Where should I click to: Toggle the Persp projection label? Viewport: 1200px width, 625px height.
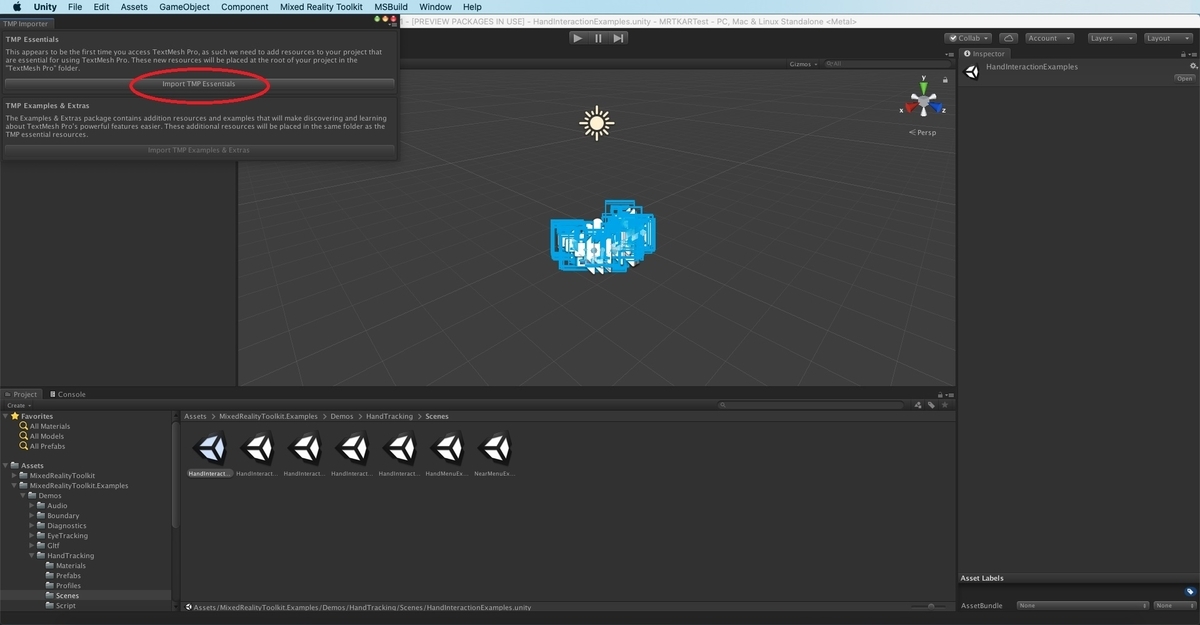923,132
